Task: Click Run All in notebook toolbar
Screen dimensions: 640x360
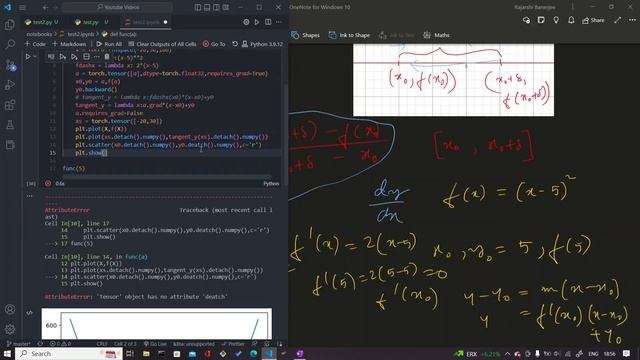Action: [109, 44]
